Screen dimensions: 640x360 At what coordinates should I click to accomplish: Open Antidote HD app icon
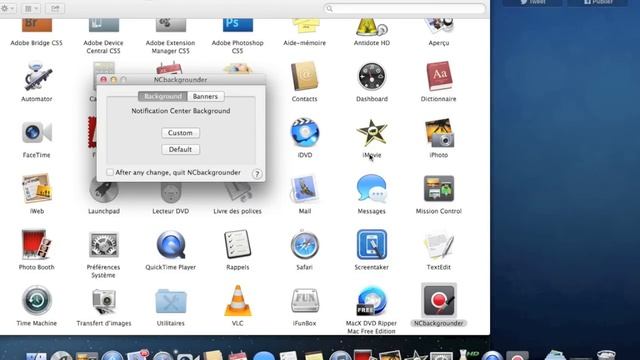[x=371, y=26]
